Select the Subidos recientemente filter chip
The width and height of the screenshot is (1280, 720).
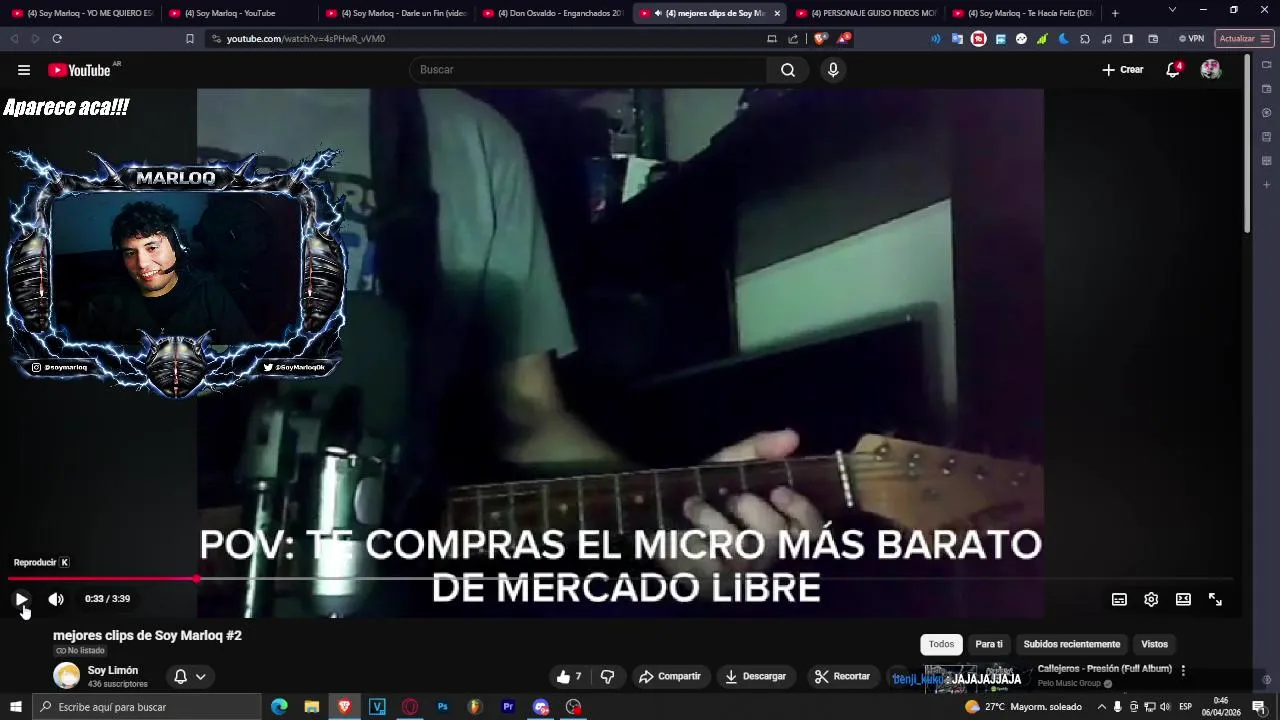coord(1072,644)
